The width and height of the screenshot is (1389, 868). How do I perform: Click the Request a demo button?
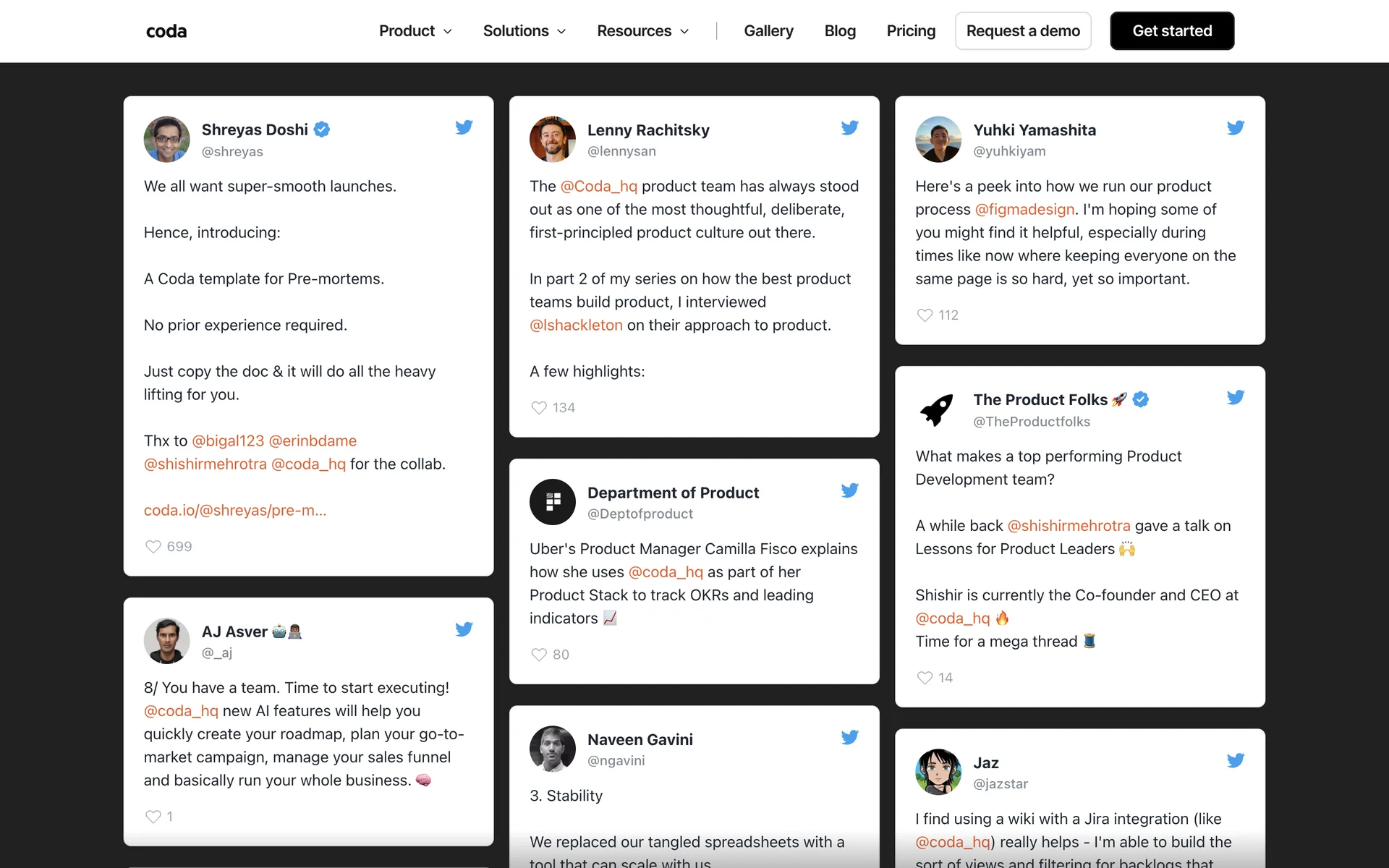[1023, 31]
